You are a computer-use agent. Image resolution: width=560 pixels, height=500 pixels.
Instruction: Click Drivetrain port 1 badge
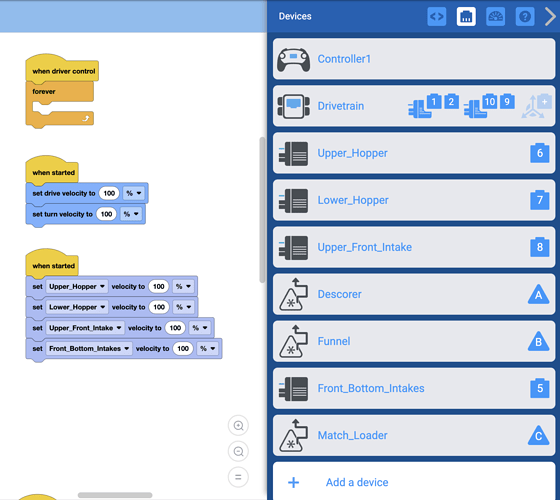[434, 102]
